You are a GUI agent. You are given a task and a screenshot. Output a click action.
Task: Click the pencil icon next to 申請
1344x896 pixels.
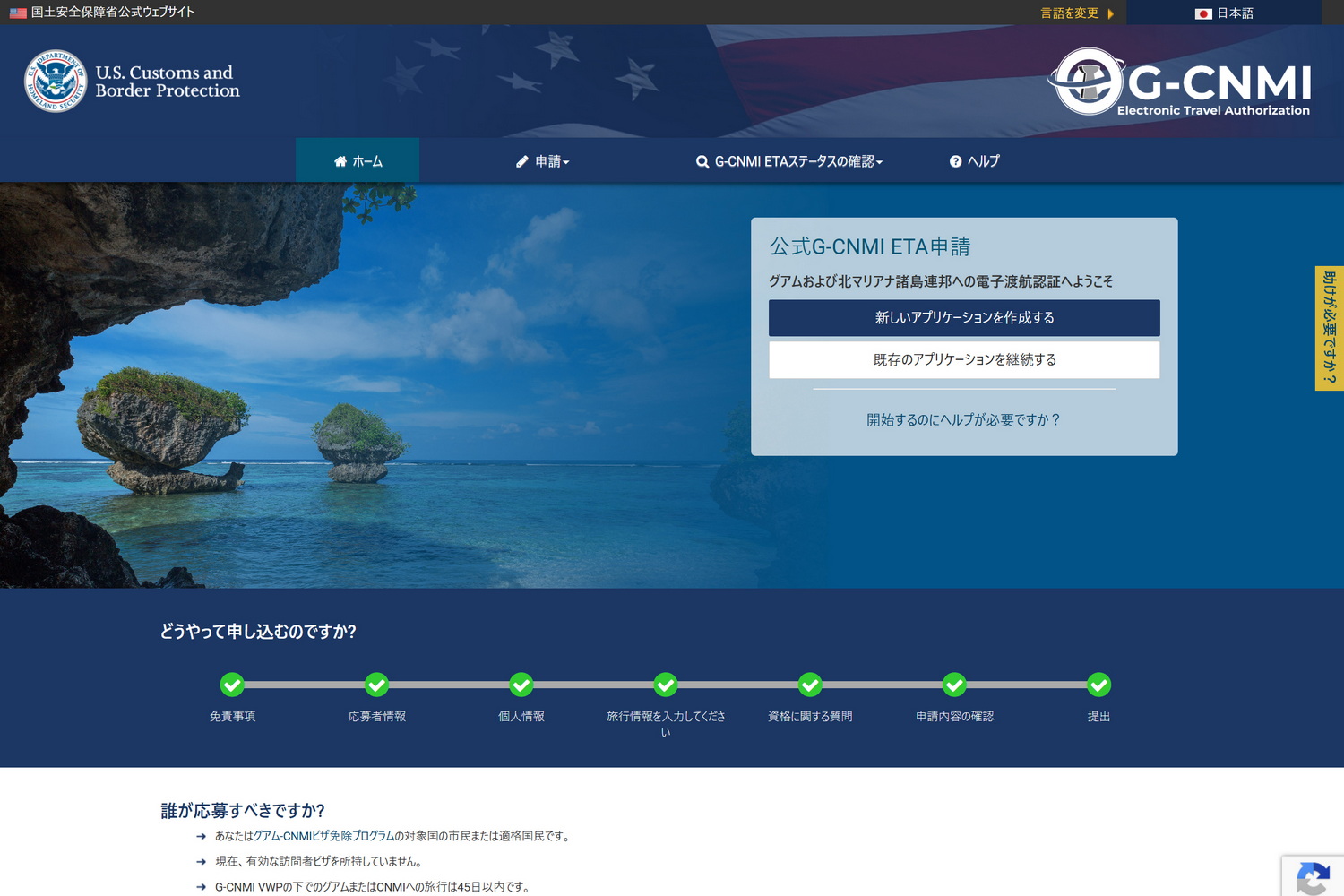click(x=522, y=161)
